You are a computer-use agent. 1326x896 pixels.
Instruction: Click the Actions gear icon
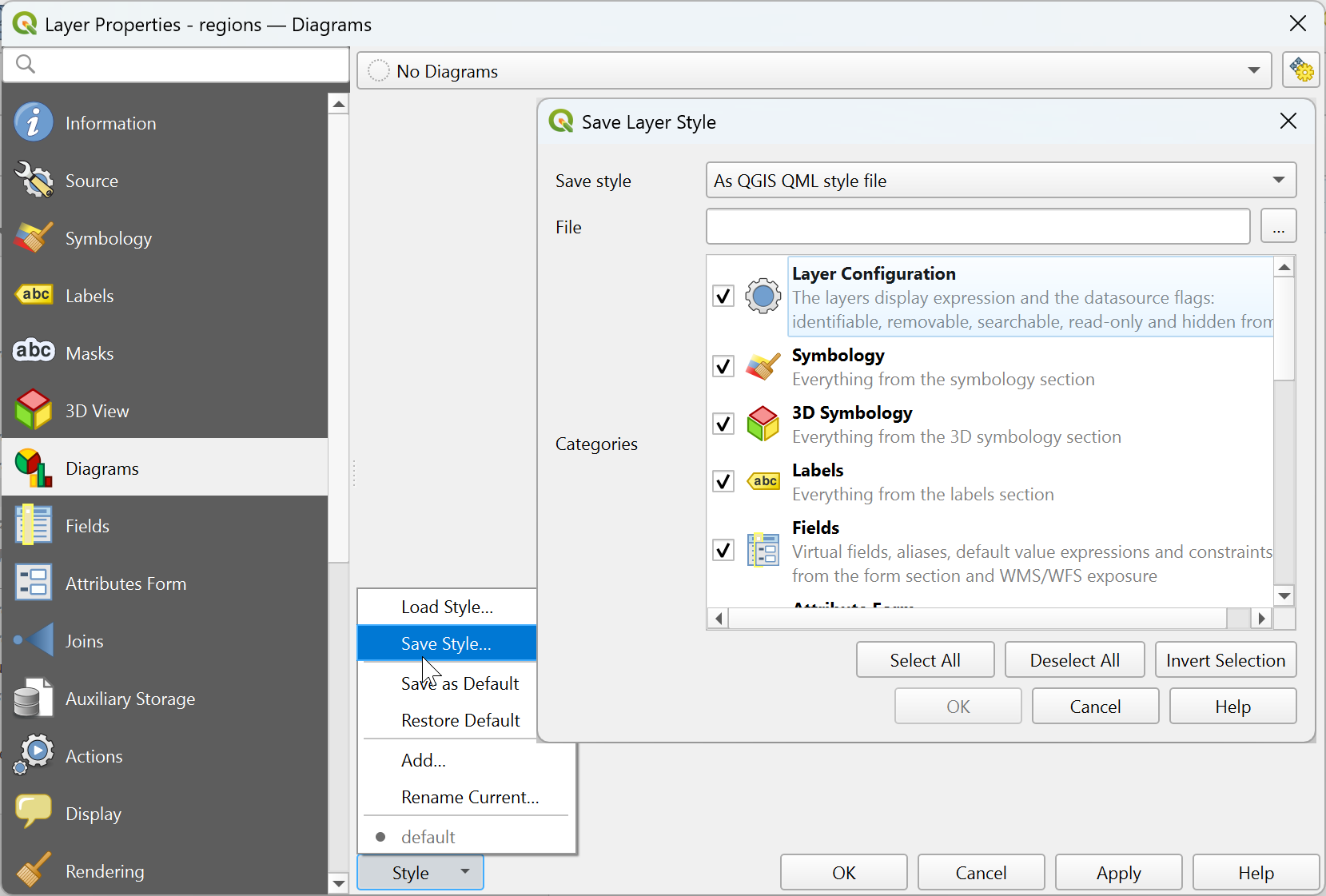click(x=33, y=755)
